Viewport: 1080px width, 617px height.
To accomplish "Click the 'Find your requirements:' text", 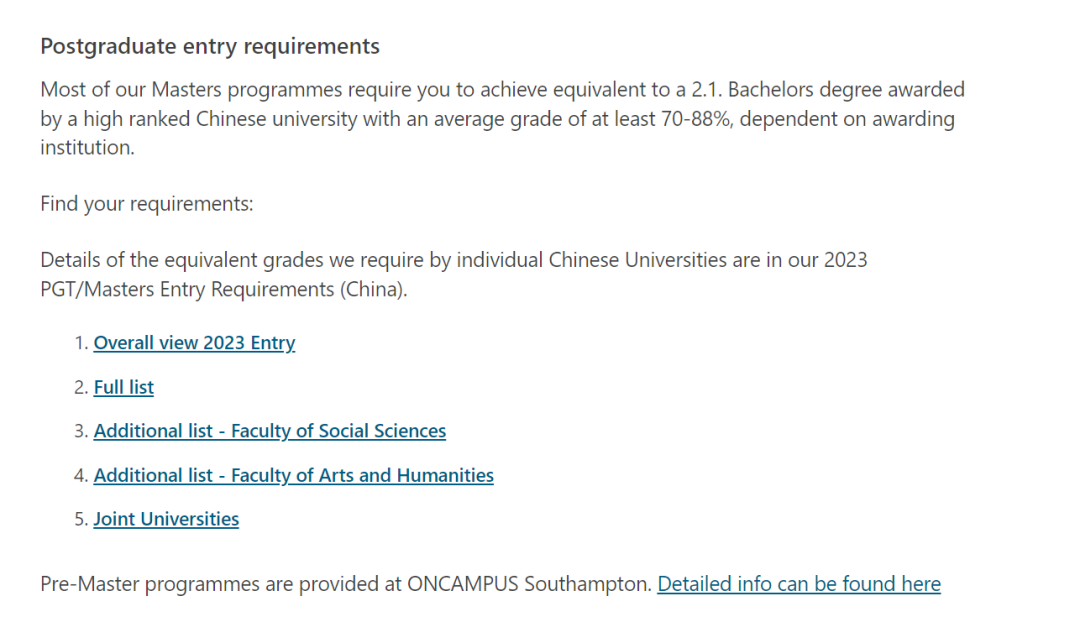I will tap(147, 204).
